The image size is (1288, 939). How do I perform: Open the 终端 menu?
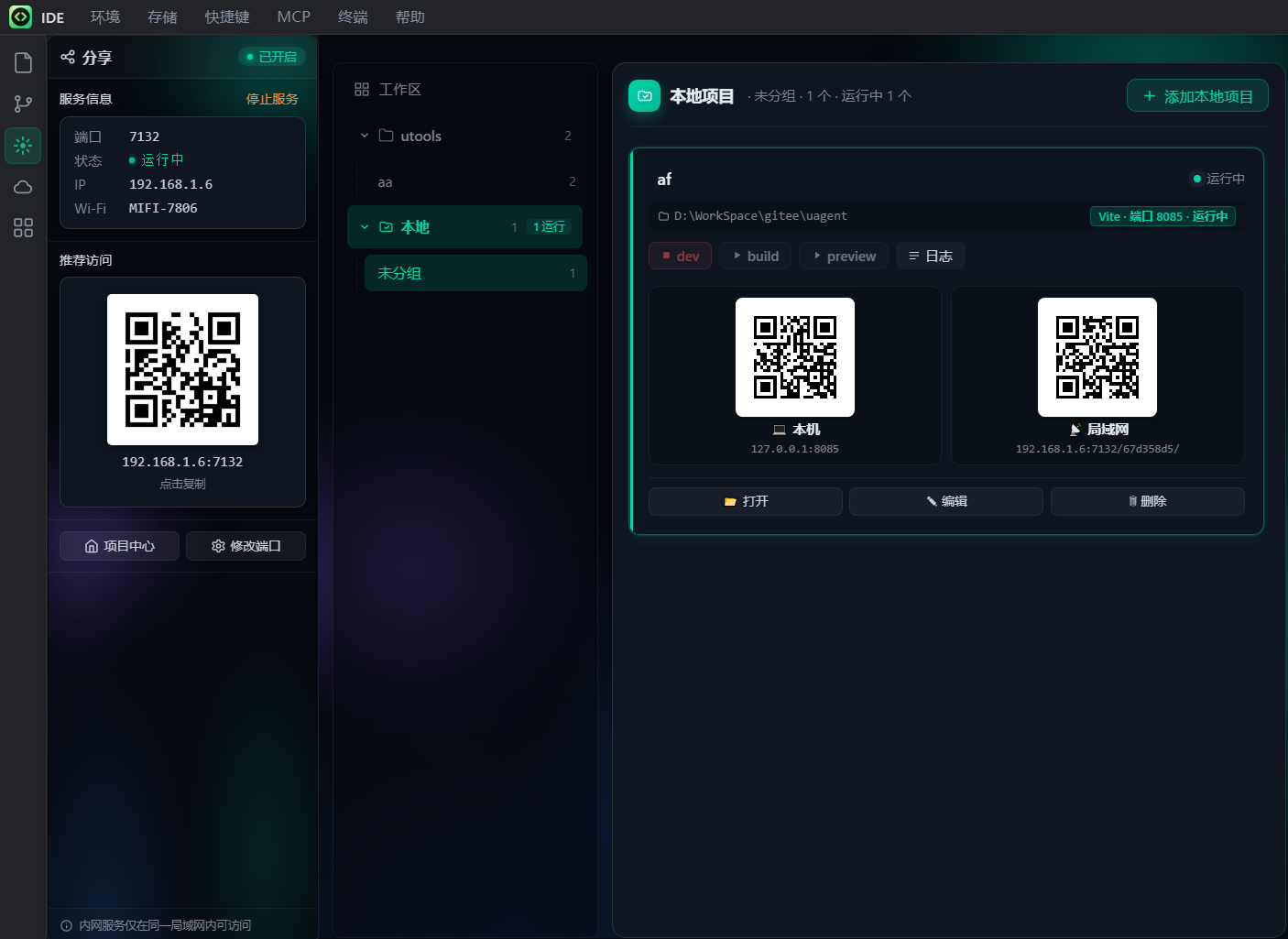[x=353, y=16]
